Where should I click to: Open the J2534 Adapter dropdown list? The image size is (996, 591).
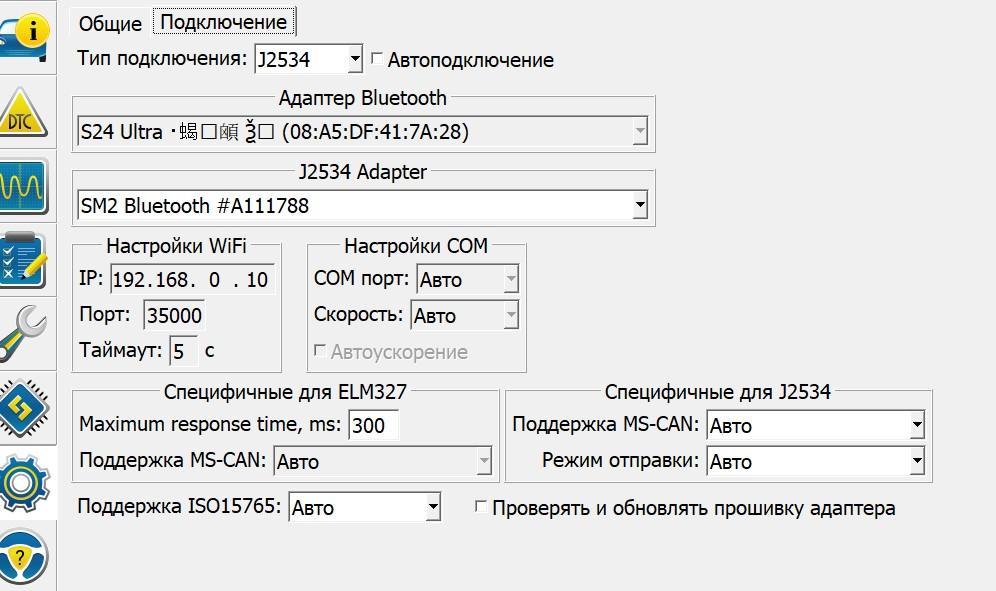coord(639,206)
